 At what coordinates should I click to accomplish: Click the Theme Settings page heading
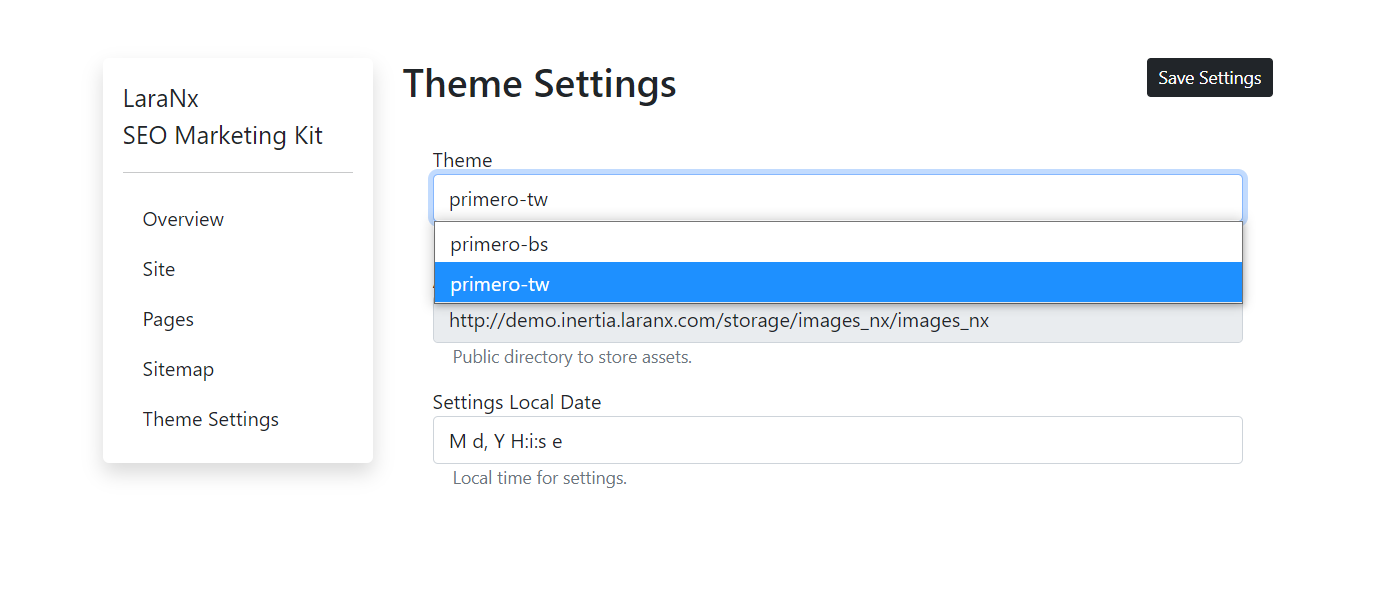click(539, 84)
